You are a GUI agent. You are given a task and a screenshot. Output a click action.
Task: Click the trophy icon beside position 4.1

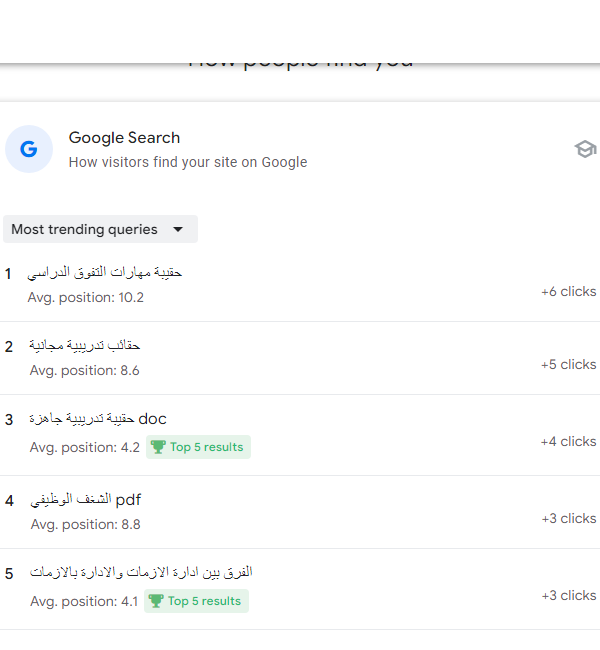tap(156, 601)
